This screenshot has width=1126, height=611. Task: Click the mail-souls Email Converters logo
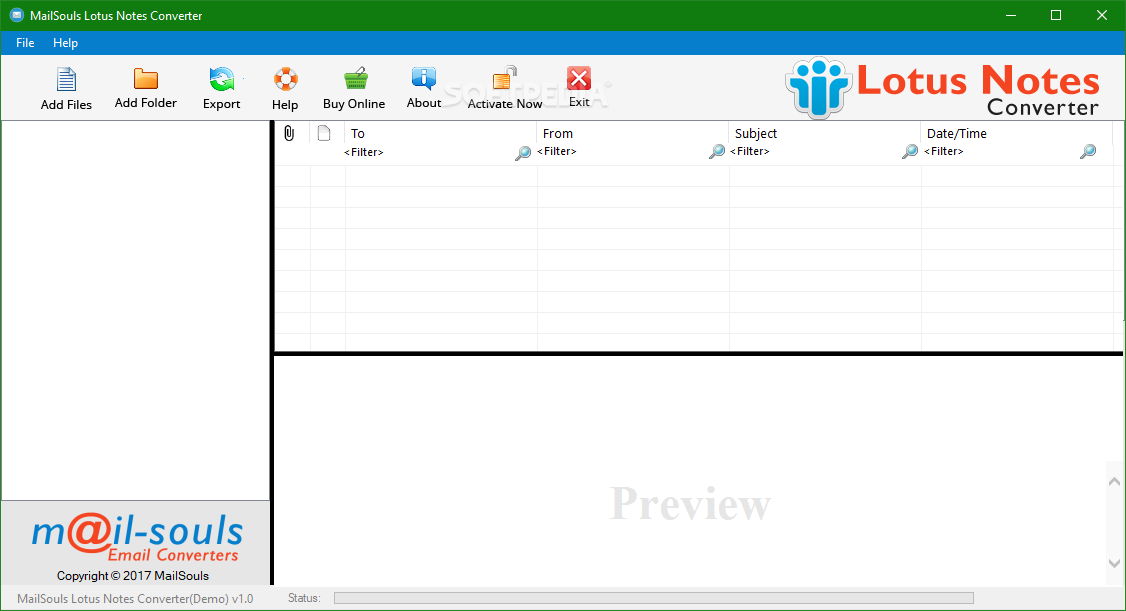(135, 538)
